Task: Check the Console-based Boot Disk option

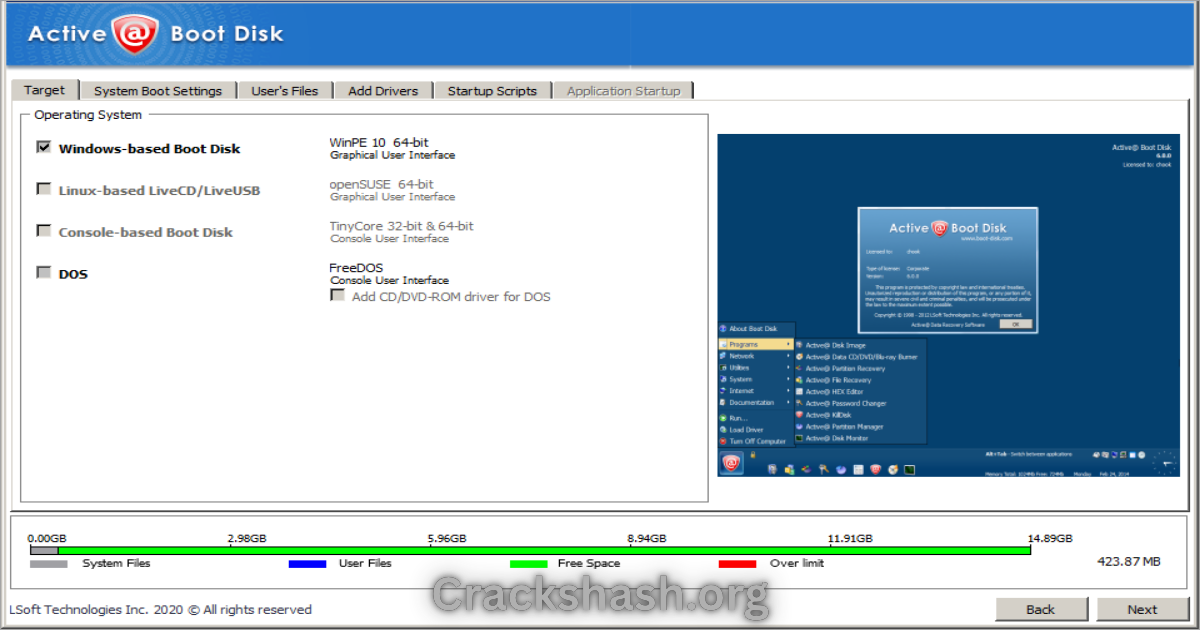Action: pos(43,231)
